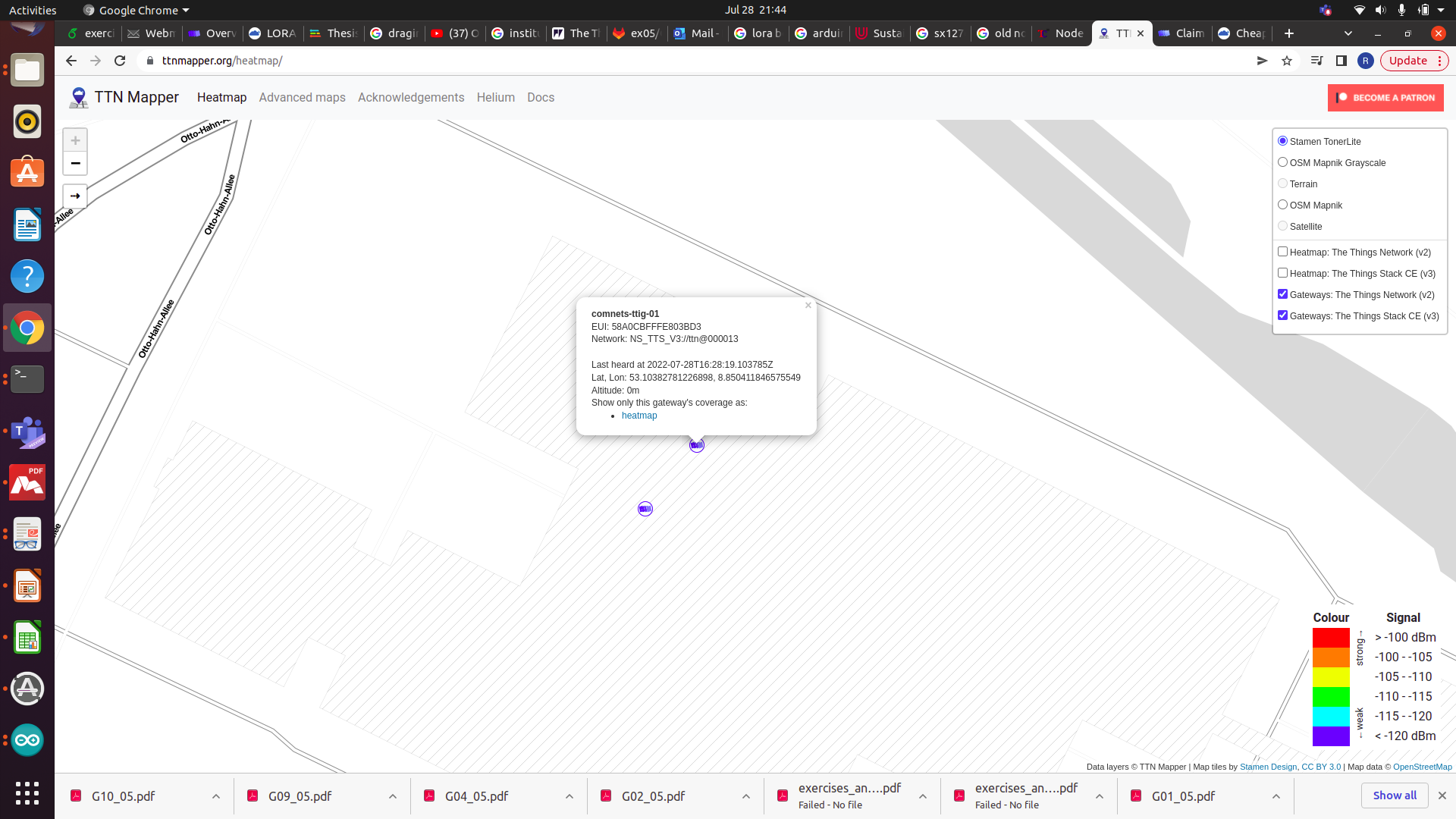The image size is (1456, 819).
Task: Click the share page icon in address bar
Action: point(1262,61)
